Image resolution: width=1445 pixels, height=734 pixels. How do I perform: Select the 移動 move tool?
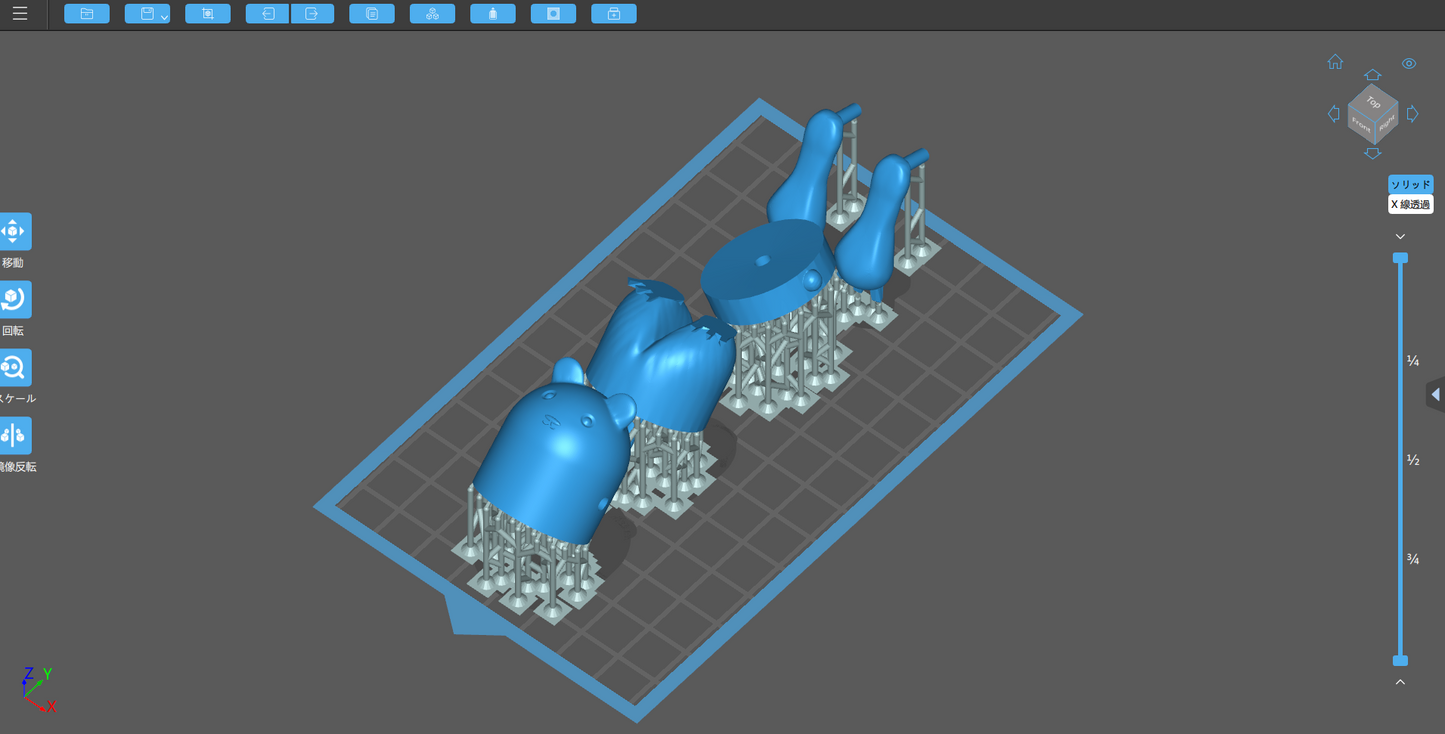(14, 232)
